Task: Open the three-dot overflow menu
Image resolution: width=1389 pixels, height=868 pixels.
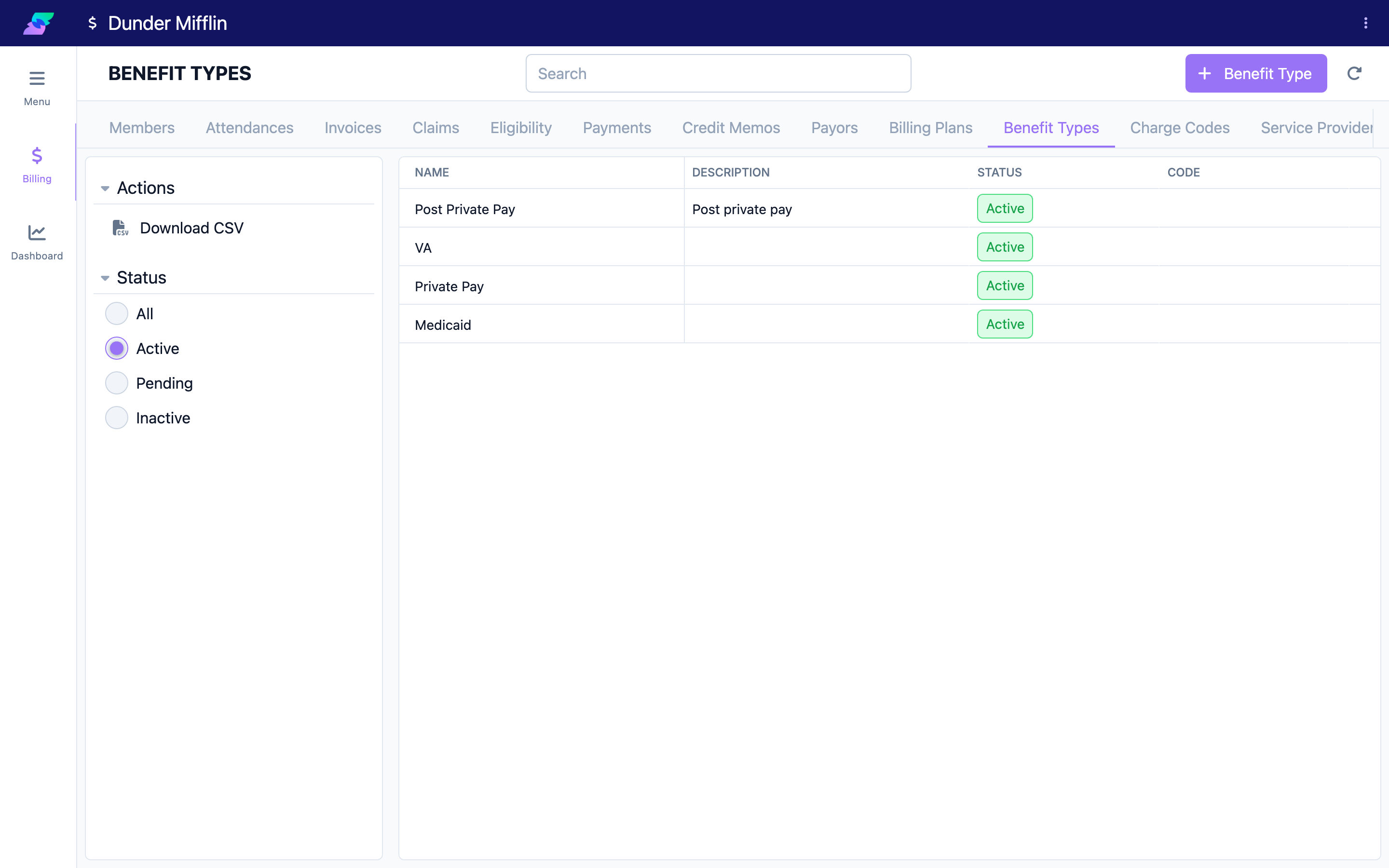Action: point(1365,23)
